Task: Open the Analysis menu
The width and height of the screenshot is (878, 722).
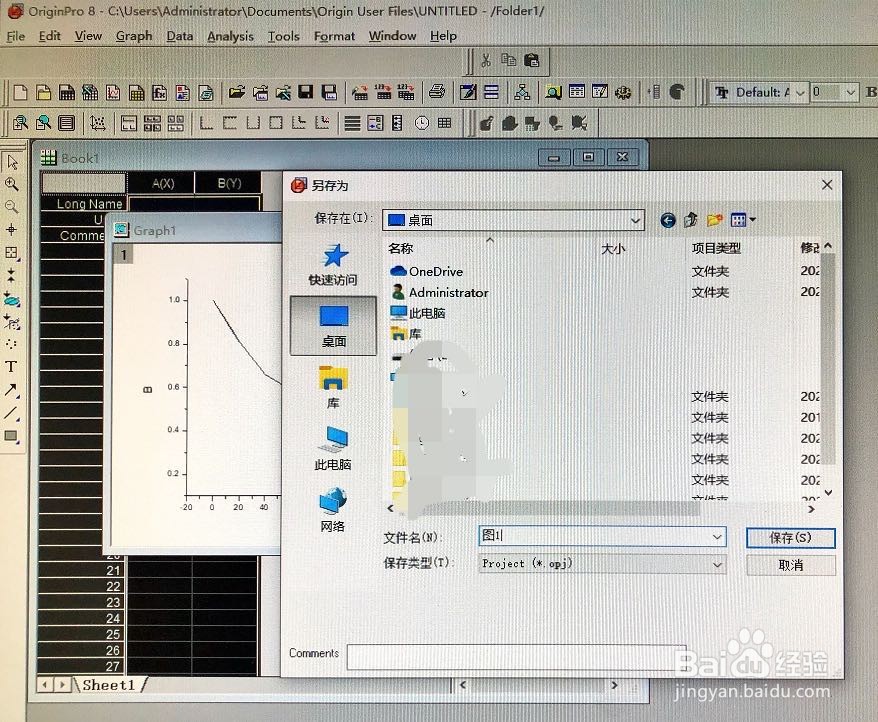Action: [230, 36]
